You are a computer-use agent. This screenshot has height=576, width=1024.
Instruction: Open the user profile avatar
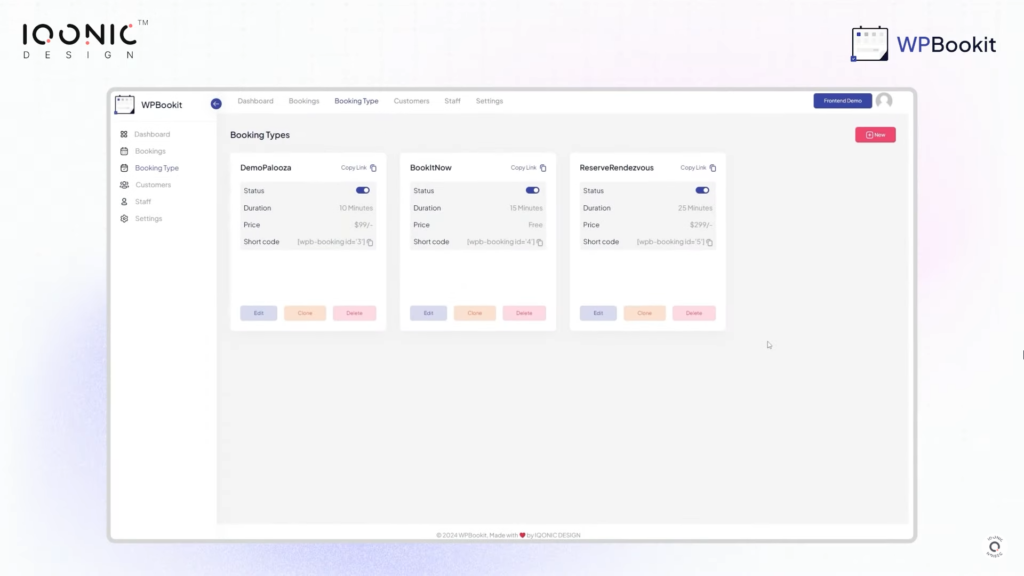pyautogui.click(x=884, y=101)
